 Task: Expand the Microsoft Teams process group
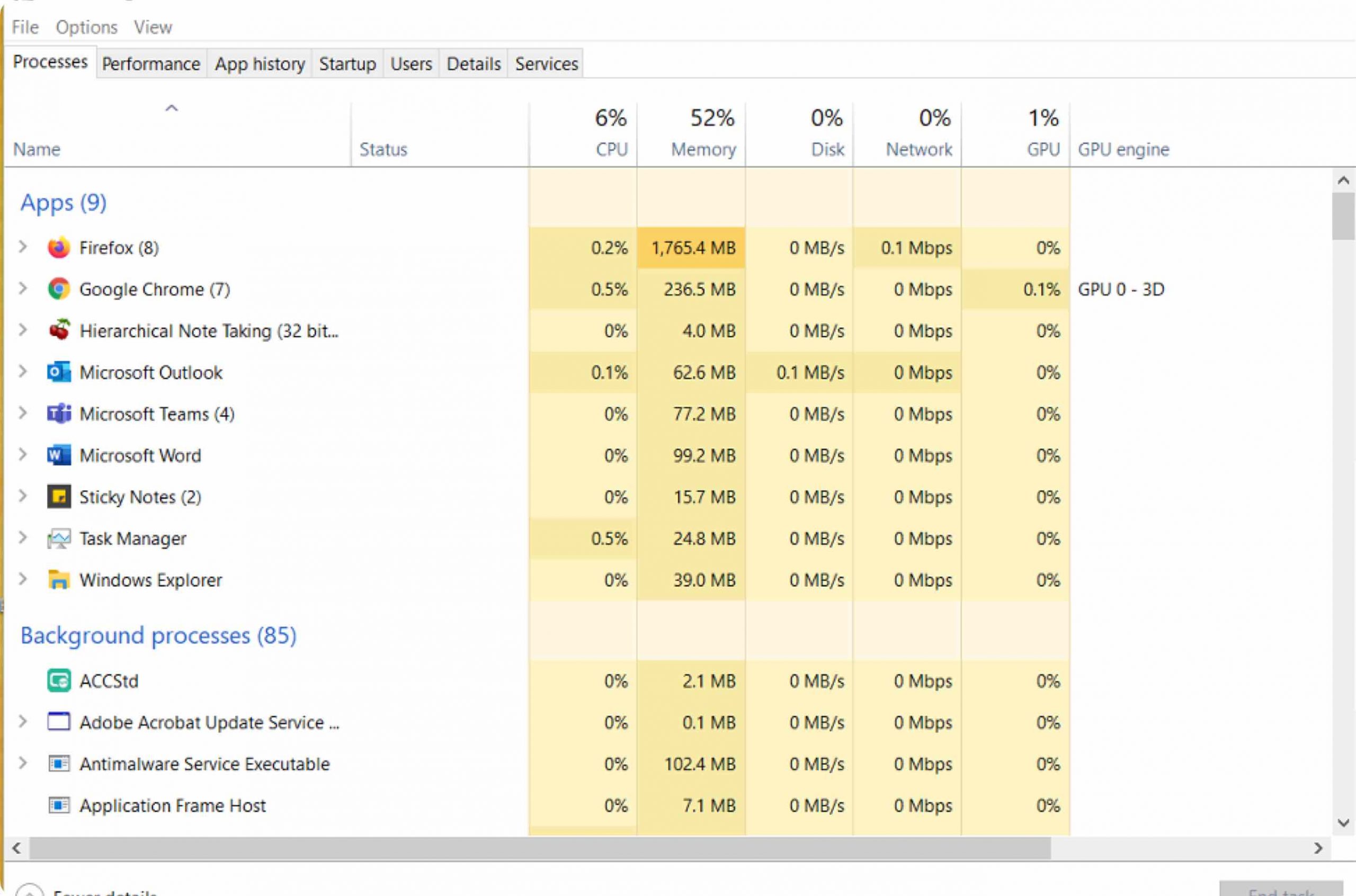[x=23, y=413]
